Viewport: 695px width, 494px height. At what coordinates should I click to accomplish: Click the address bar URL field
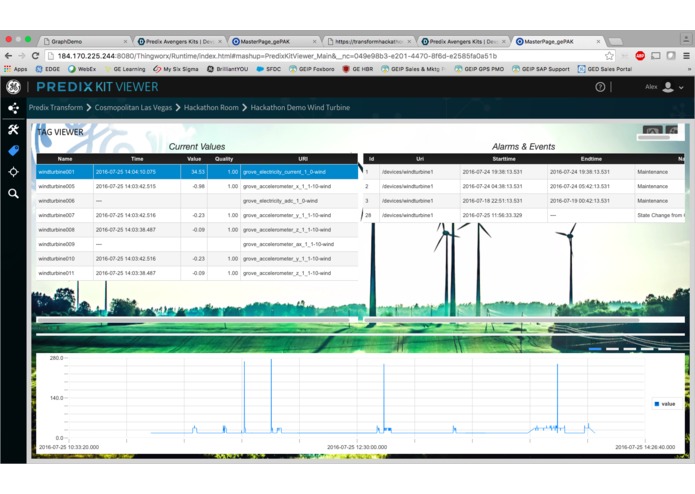click(326, 56)
